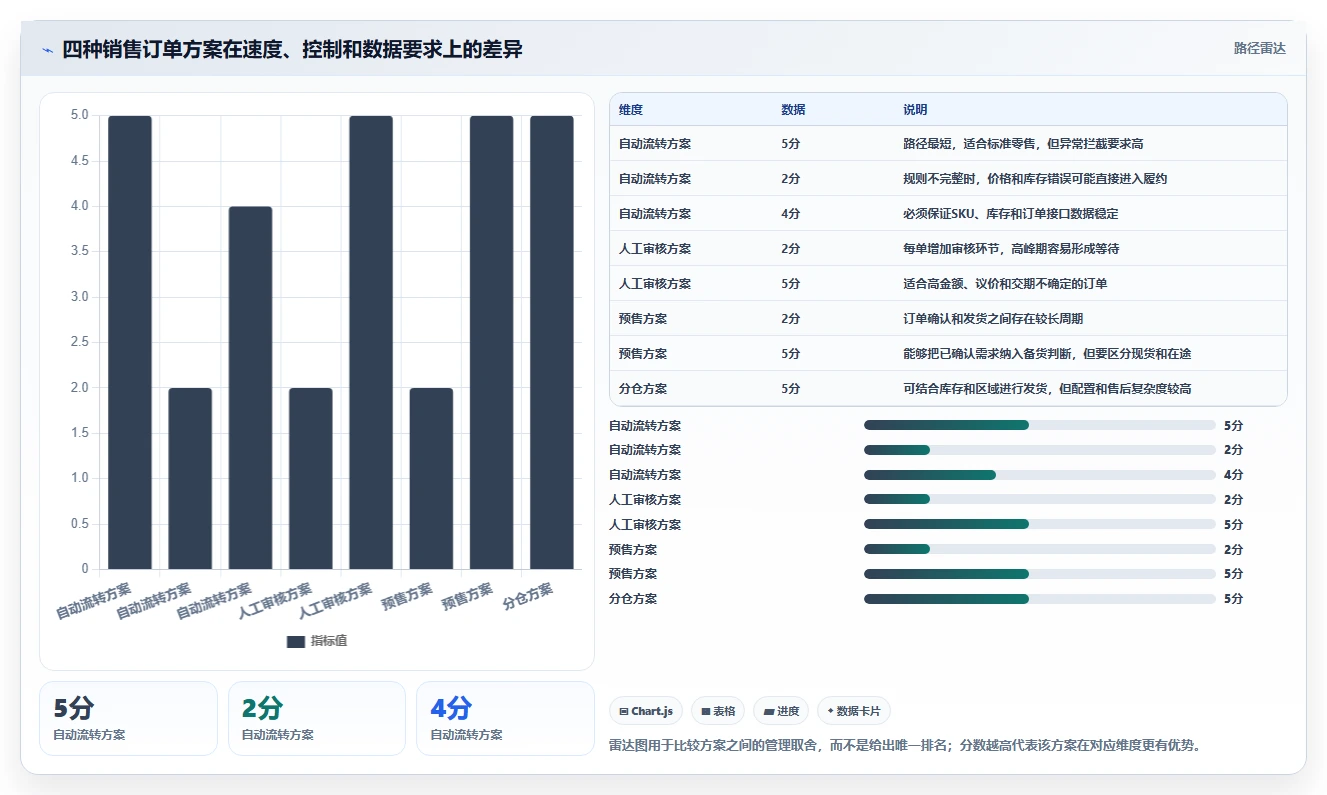The height and width of the screenshot is (795, 1327).
Task: Click table cell 订单确认和发货之间存在较长周期
Action: pyautogui.click(x=993, y=319)
